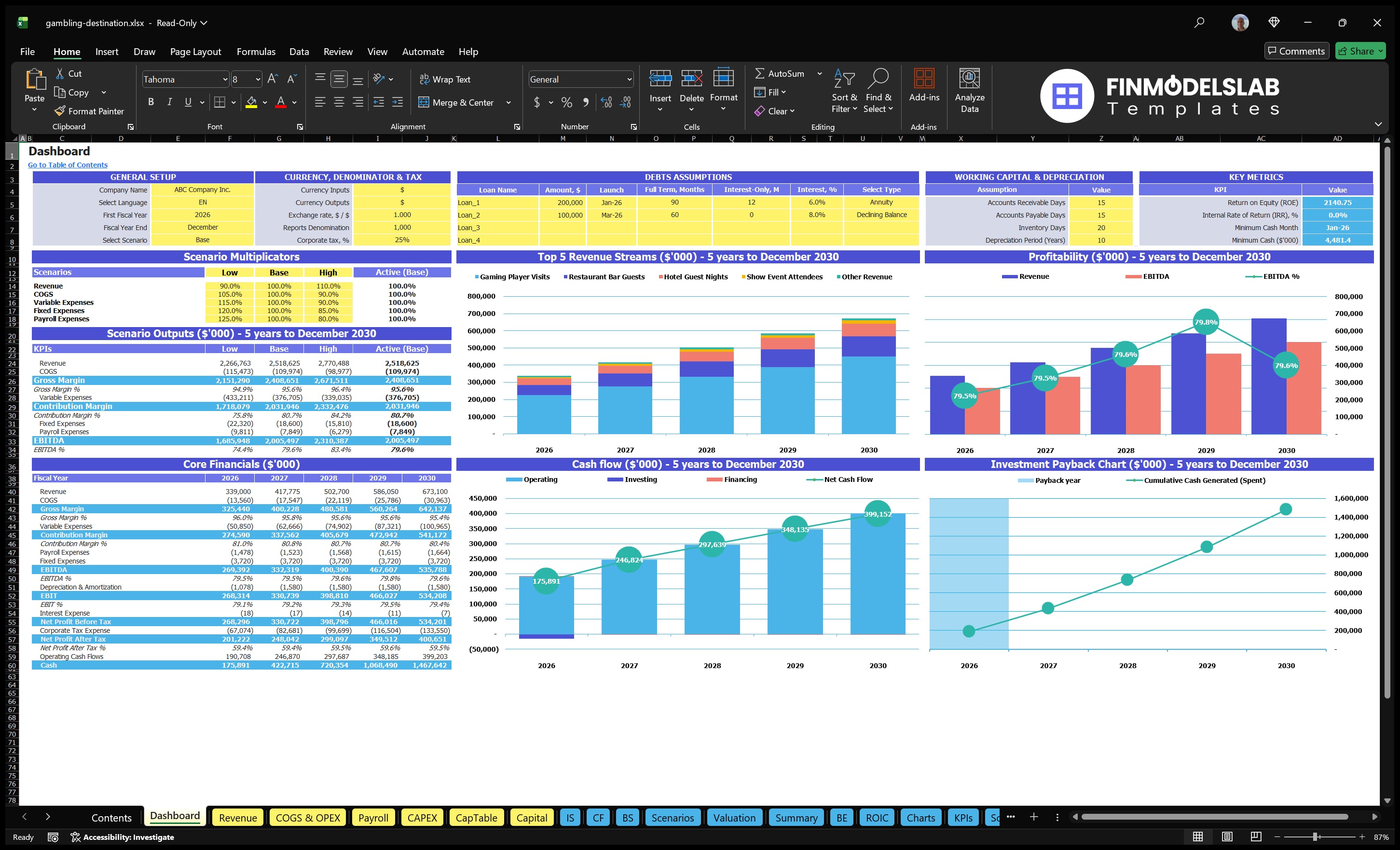1400x850 pixels.
Task: Apply Percent Style number format
Action: tap(566, 103)
